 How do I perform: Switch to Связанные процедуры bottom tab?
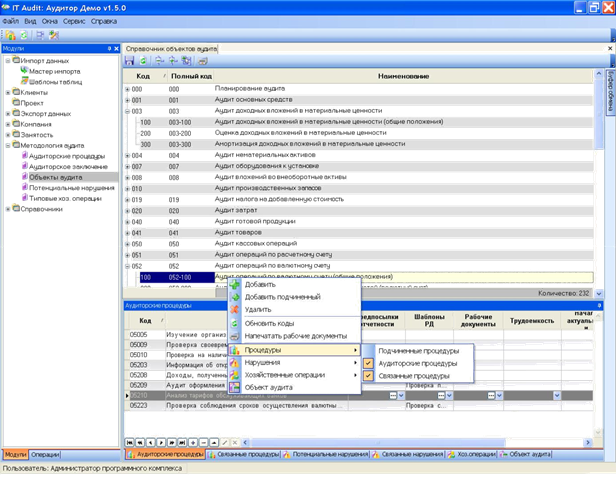click(x=244, y=454)
